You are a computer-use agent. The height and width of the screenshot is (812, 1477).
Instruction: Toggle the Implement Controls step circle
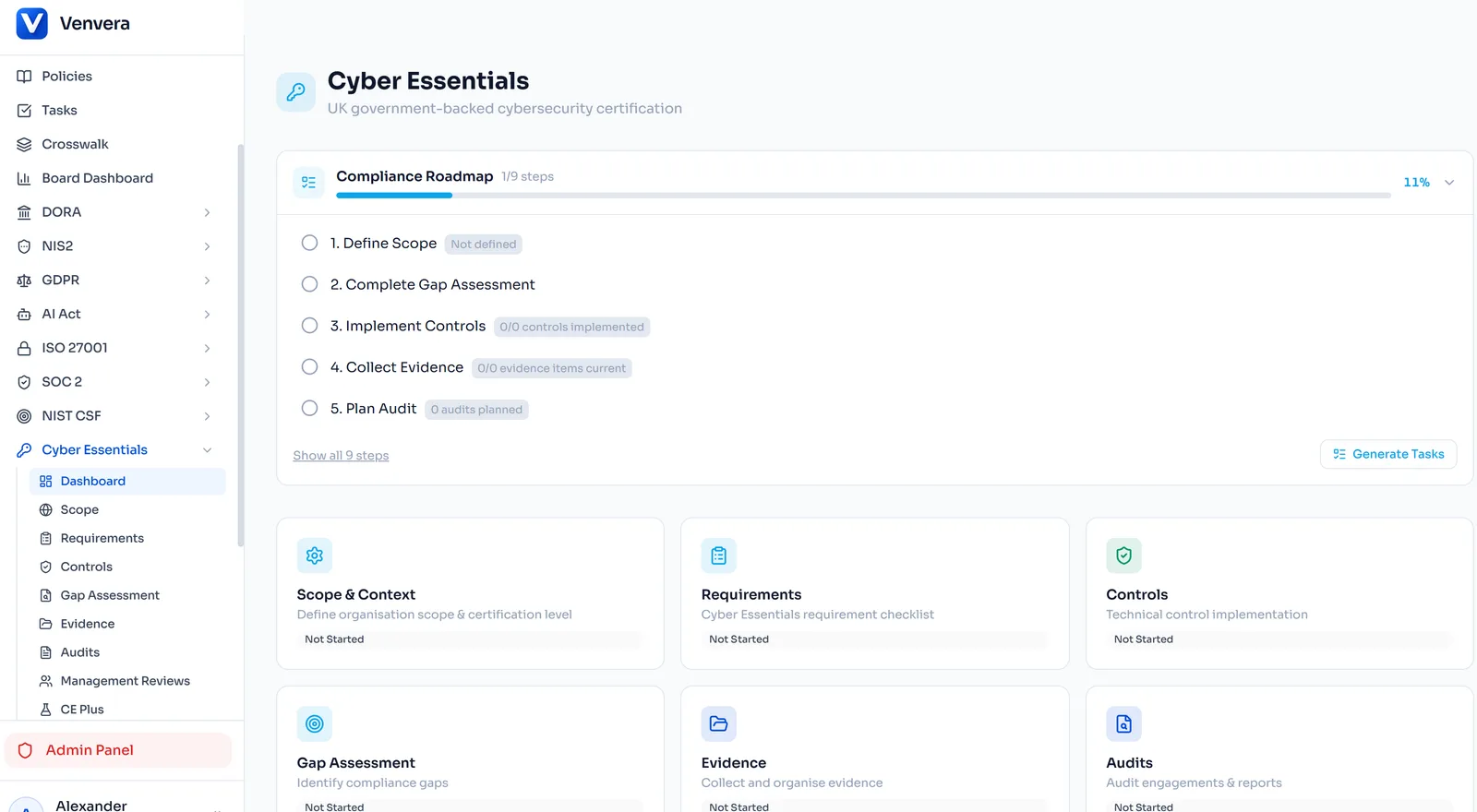click(310, 326)
